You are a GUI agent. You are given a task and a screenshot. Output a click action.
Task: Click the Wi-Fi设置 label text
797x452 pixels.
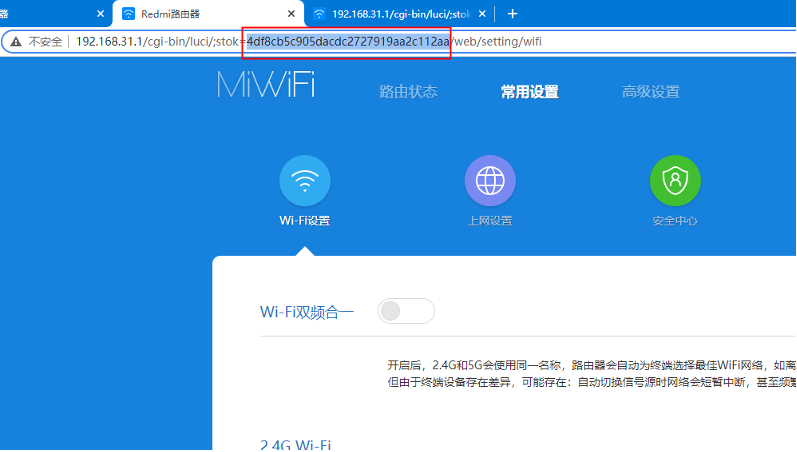click(304, 221)
